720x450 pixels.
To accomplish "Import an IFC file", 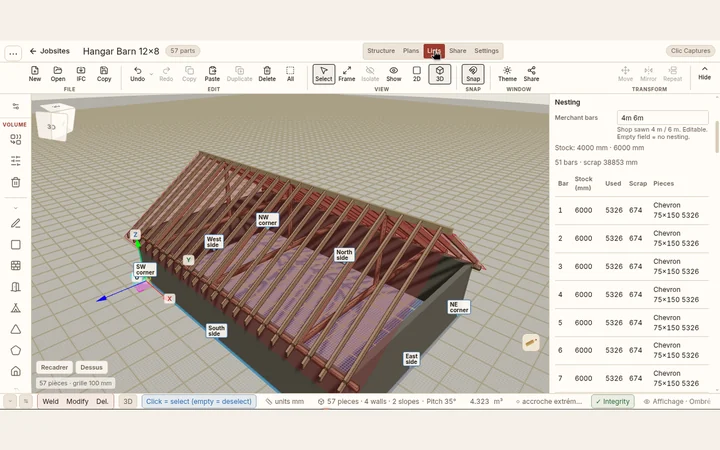I will (x=81, y=74).
